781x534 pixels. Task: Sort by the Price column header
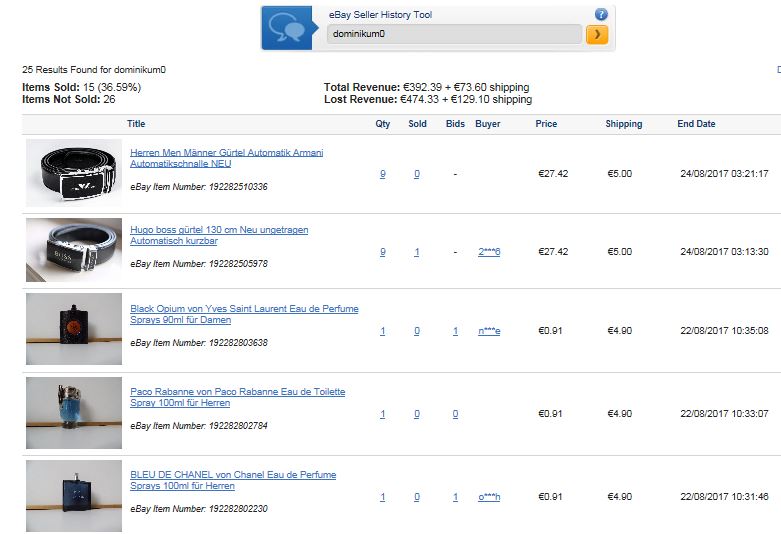[546, 124]
